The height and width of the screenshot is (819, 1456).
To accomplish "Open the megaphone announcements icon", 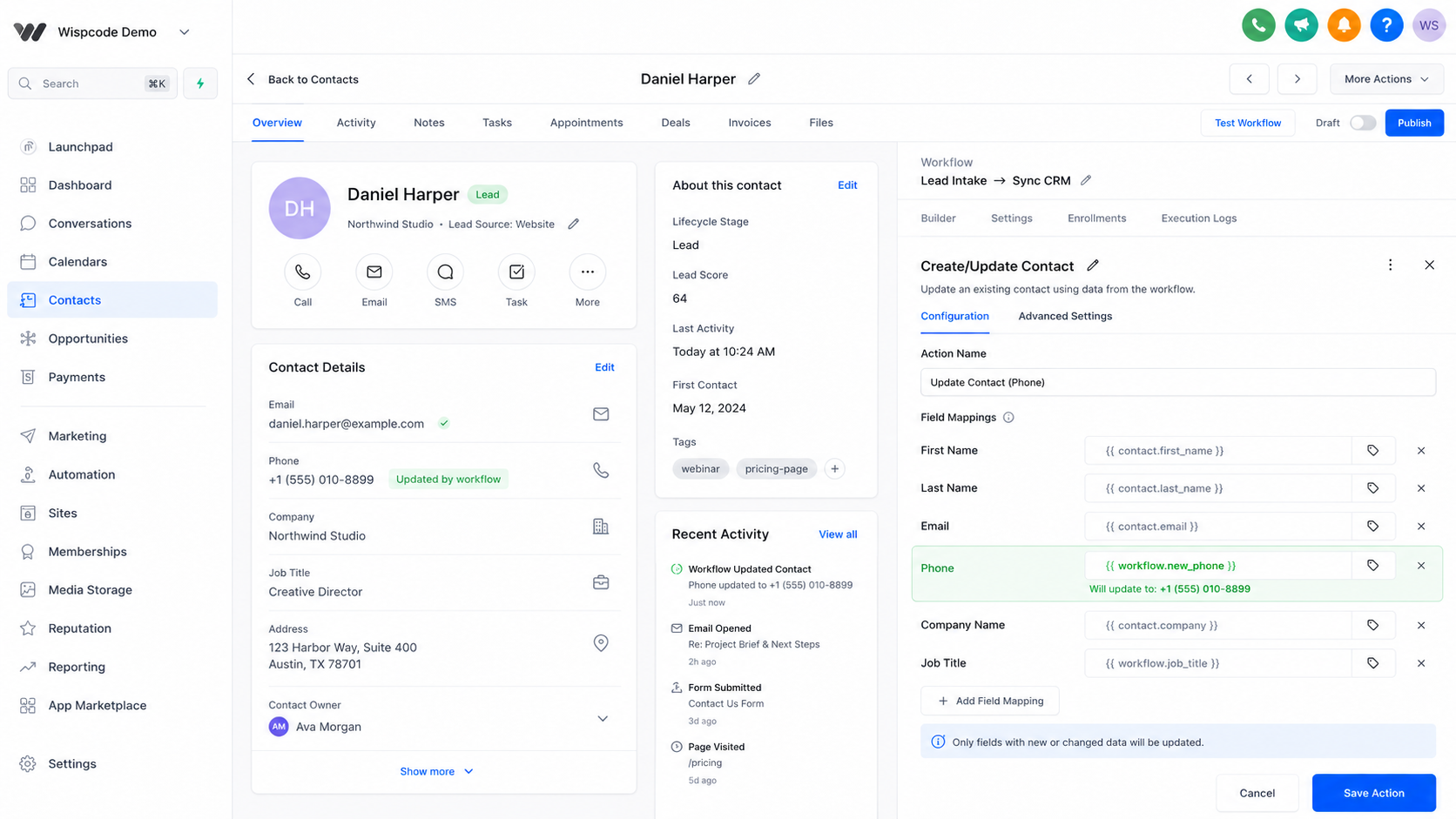I will pos(1301,25).
